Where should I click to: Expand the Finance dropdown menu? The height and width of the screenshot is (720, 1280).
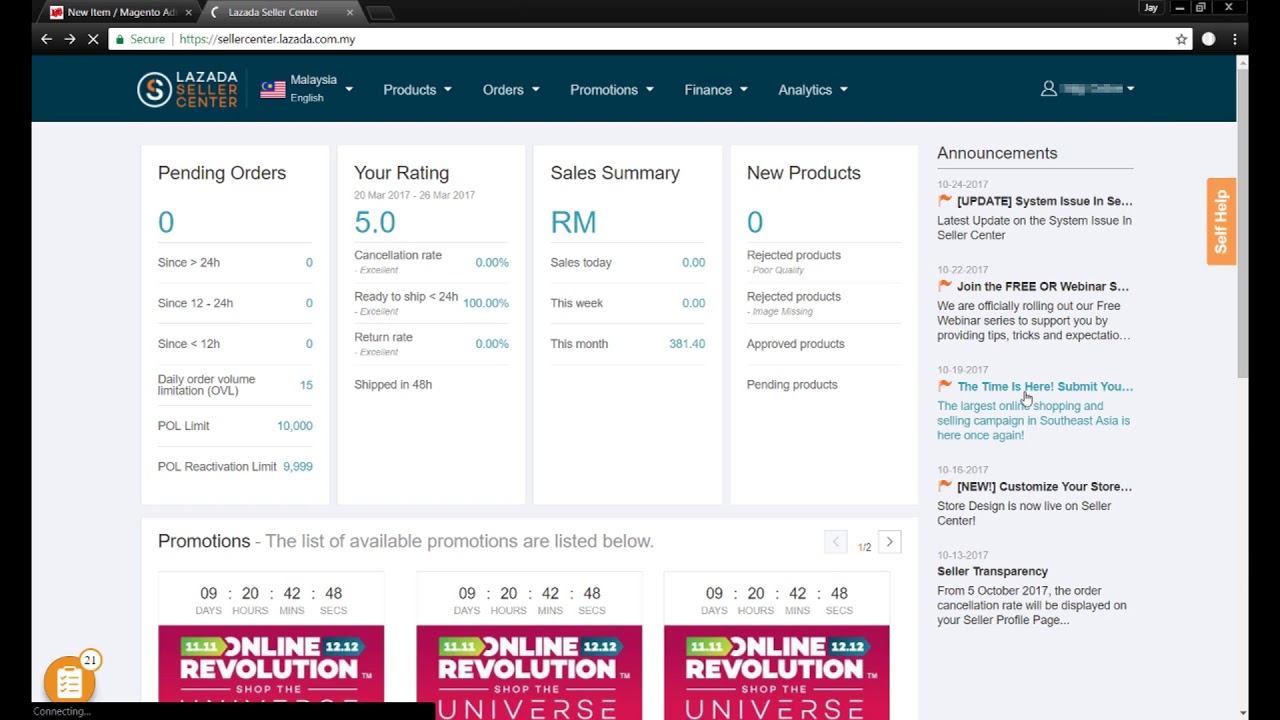pos(716,90)
